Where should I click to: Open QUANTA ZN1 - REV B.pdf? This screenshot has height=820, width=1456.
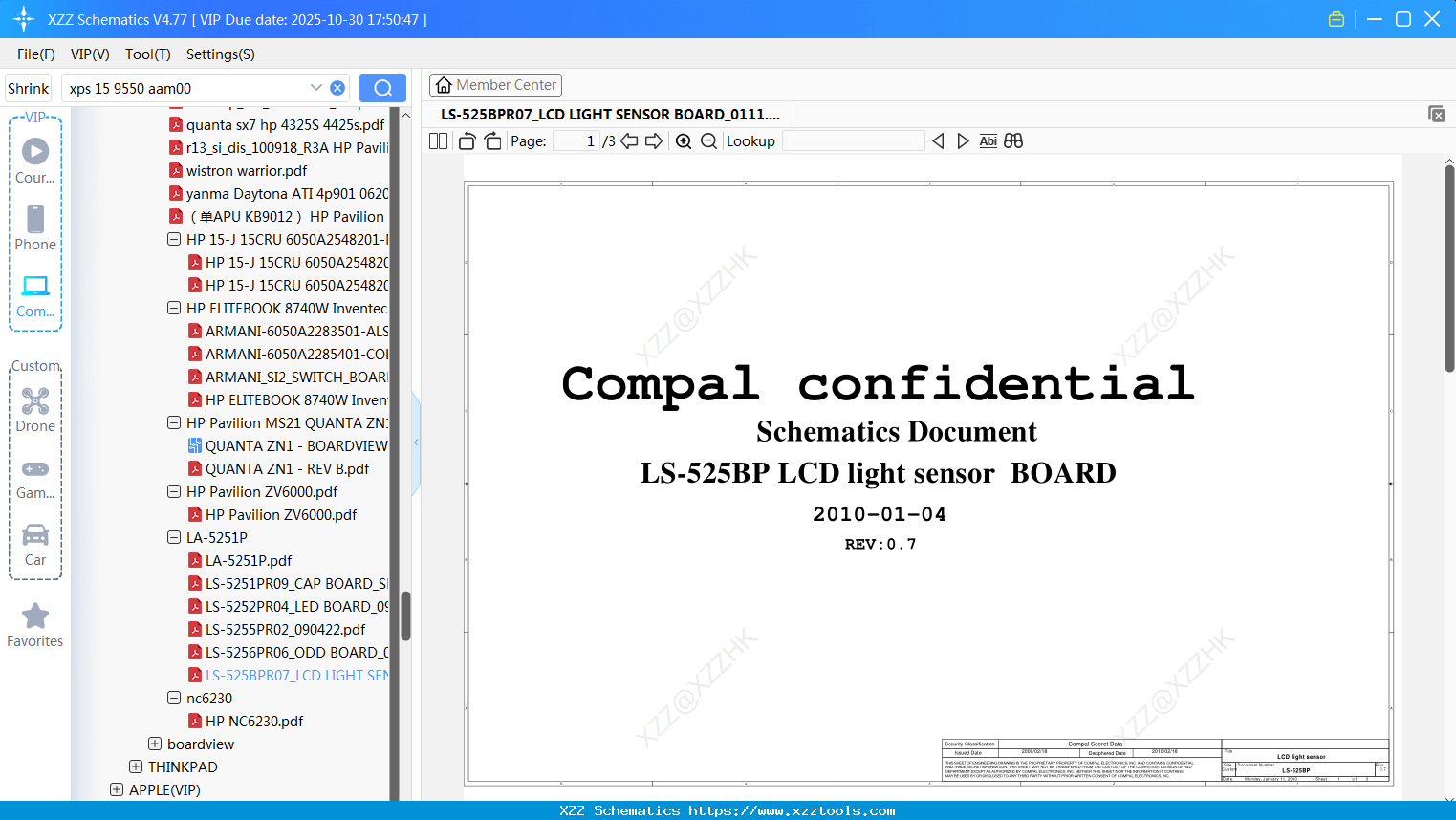[x=279, y=468]
